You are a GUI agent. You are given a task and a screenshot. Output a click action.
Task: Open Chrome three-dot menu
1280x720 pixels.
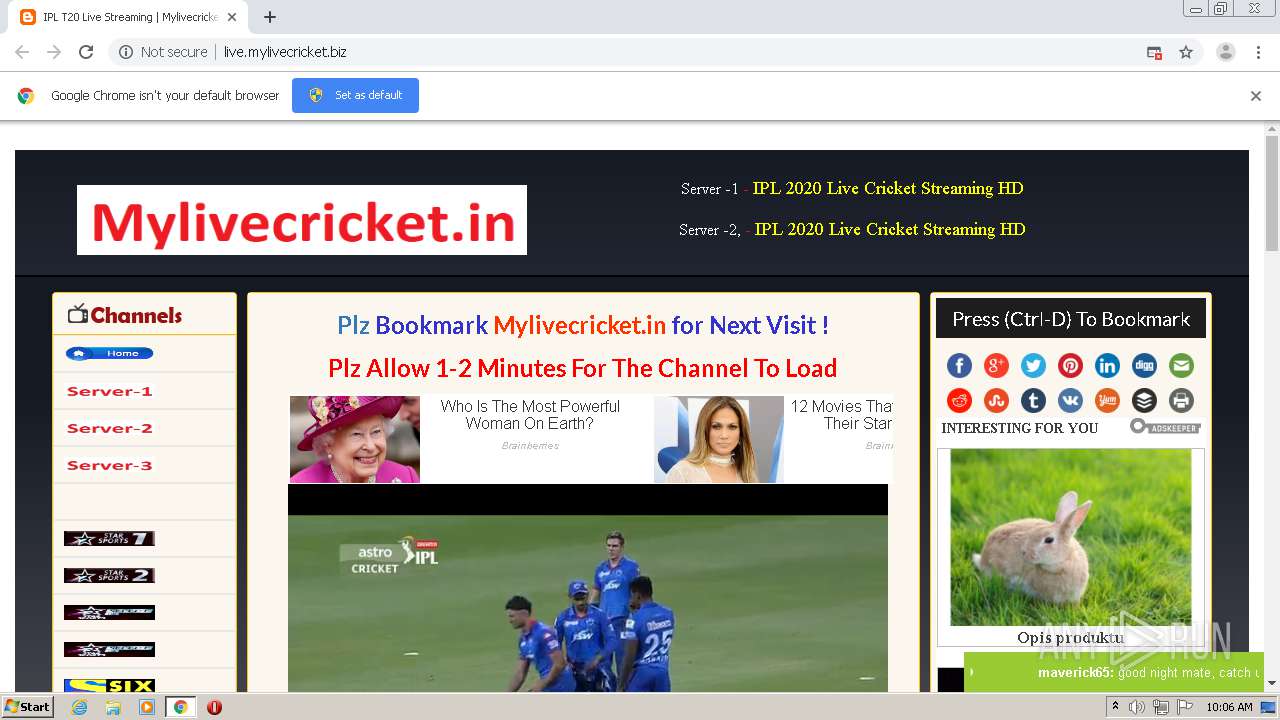pos(1258,52)
